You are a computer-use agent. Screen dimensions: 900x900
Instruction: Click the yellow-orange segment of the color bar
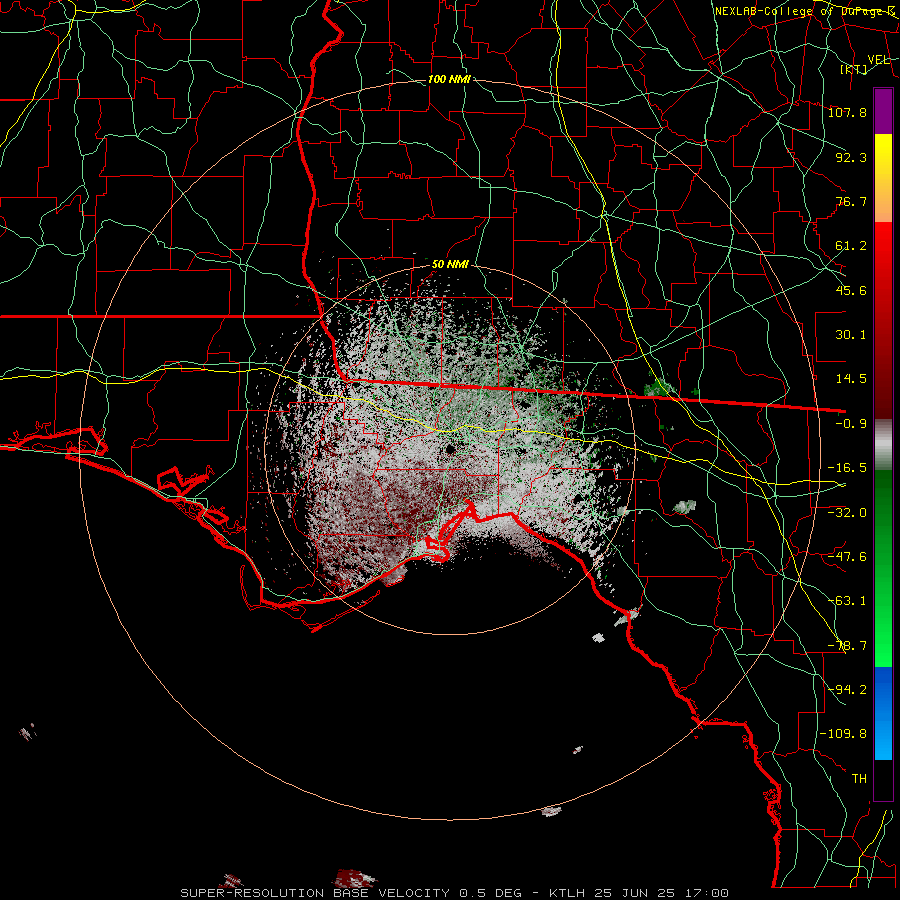point(883,178)
